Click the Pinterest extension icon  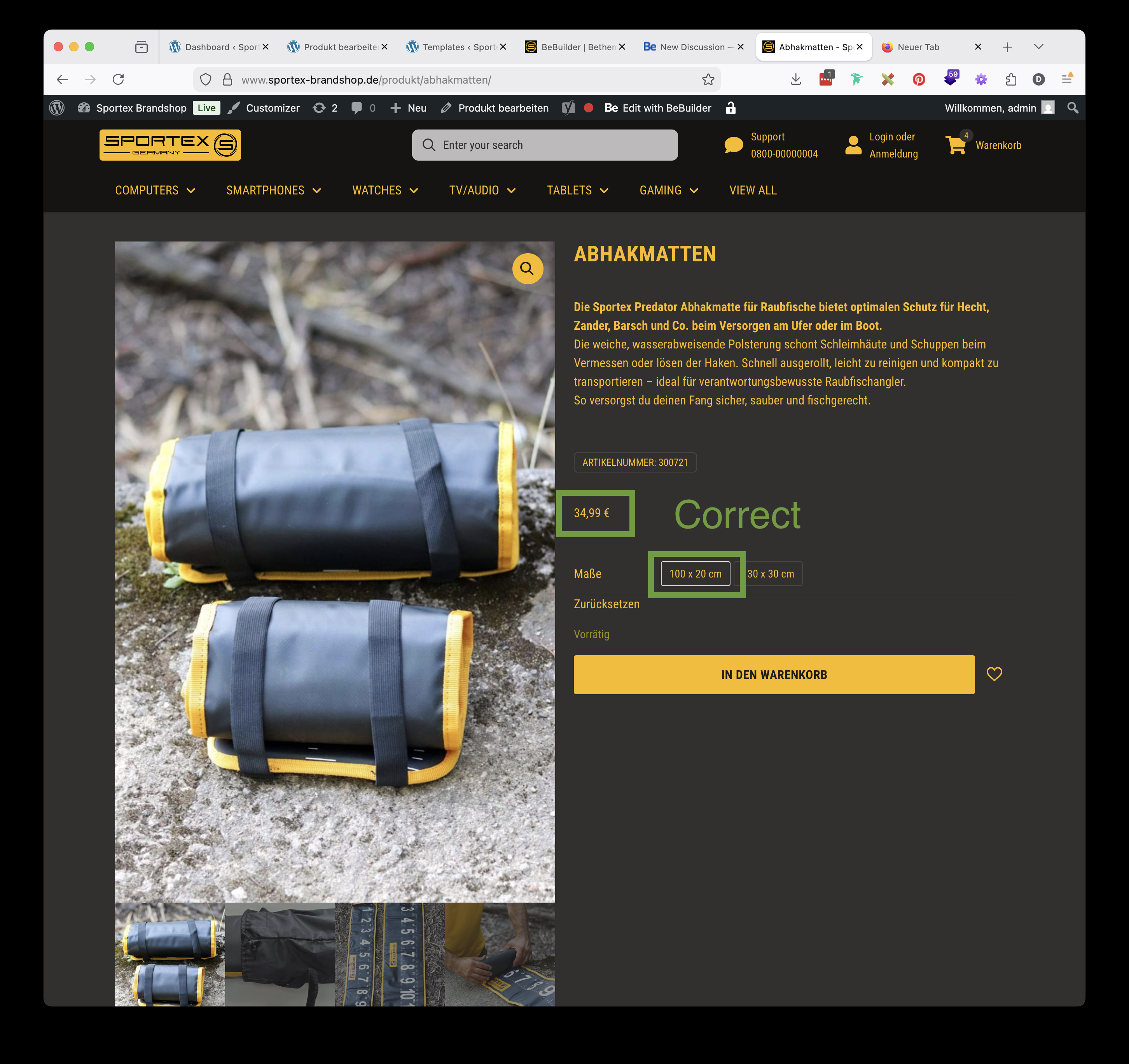[918, 80]
